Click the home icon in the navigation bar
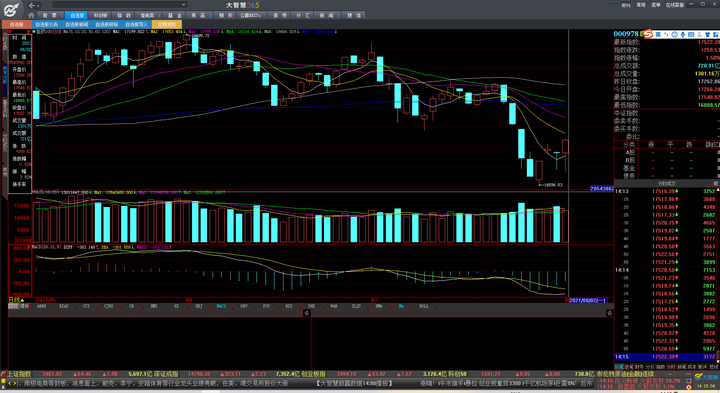 click(31, 15)
